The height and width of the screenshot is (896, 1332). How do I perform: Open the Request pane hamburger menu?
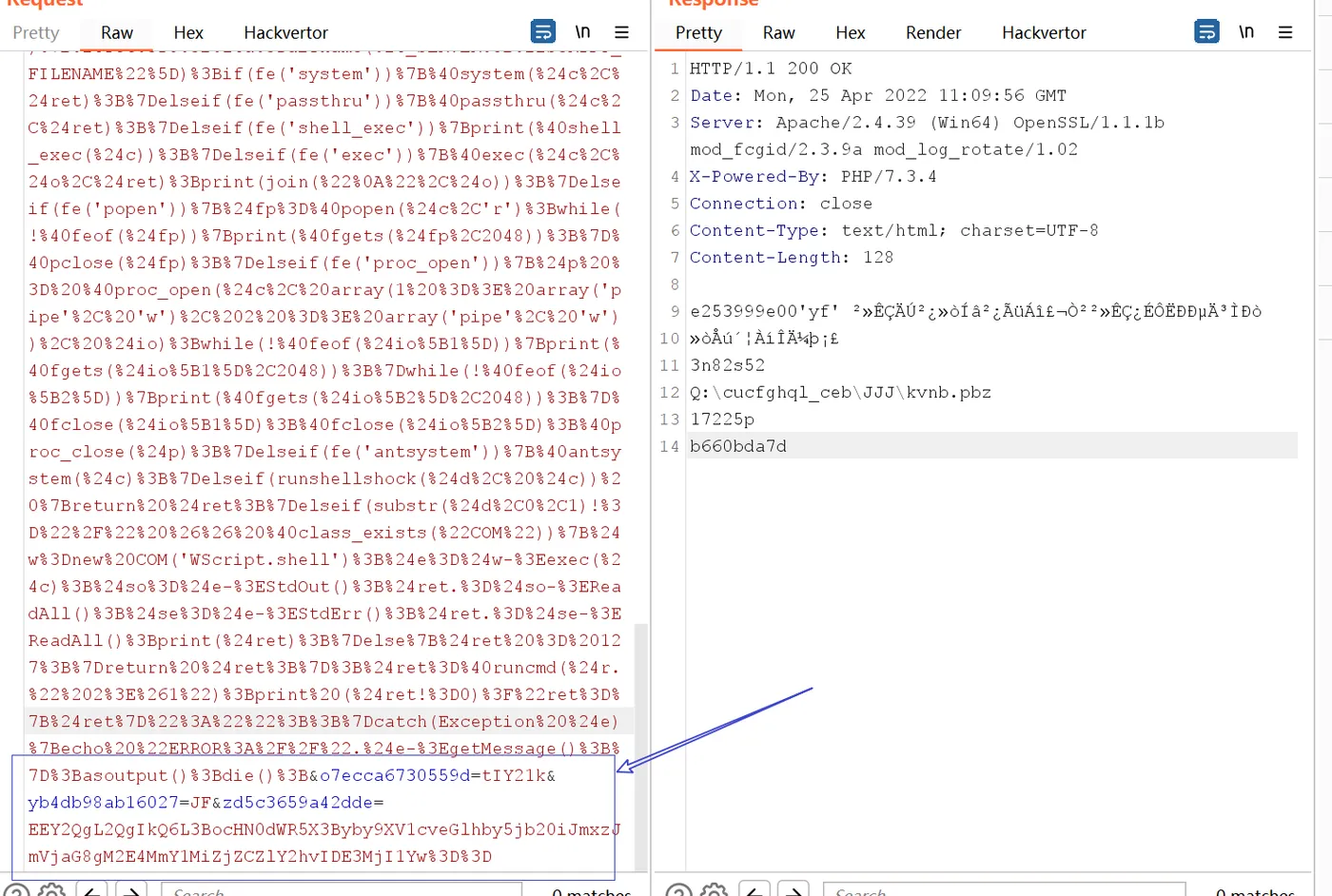pyautogui.click(x=621, y=31)
